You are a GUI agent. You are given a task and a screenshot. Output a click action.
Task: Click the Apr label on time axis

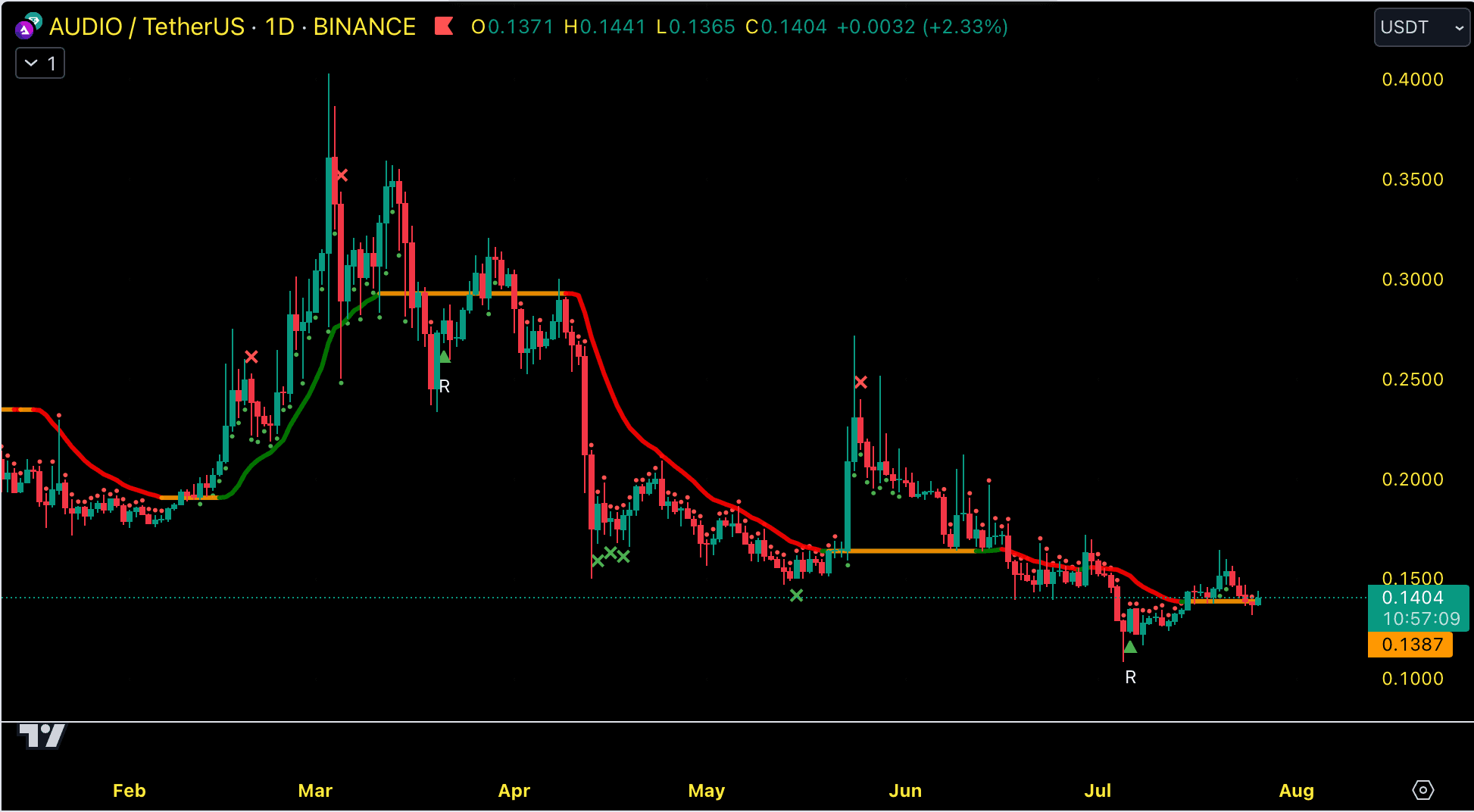(514, 791)
